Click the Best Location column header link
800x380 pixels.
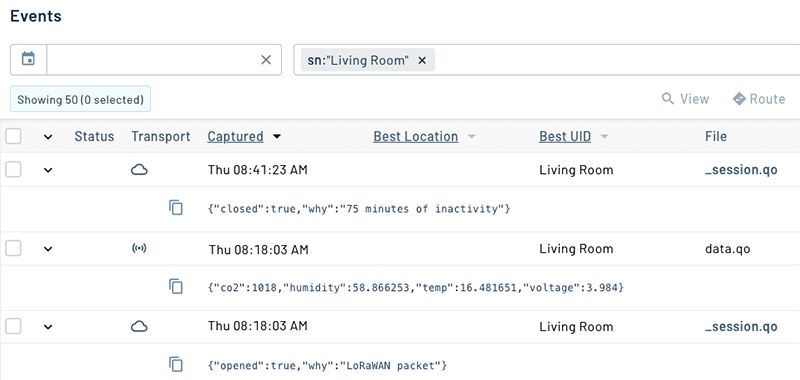(416, 137)
